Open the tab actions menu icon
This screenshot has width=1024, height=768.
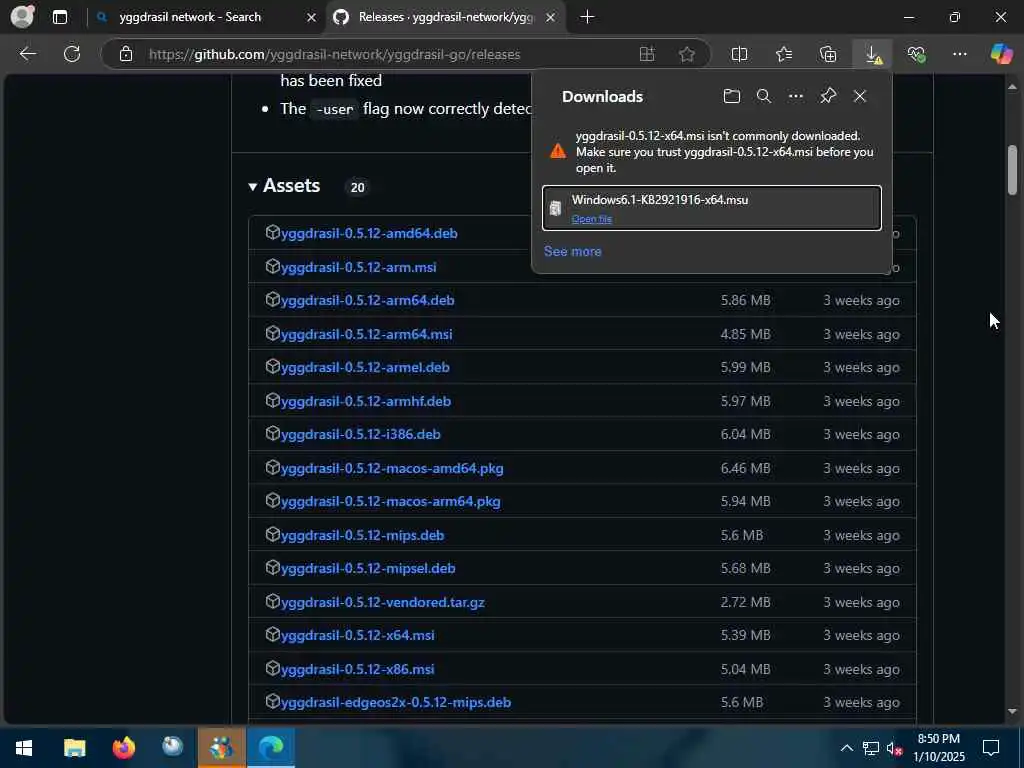(60, 17)
